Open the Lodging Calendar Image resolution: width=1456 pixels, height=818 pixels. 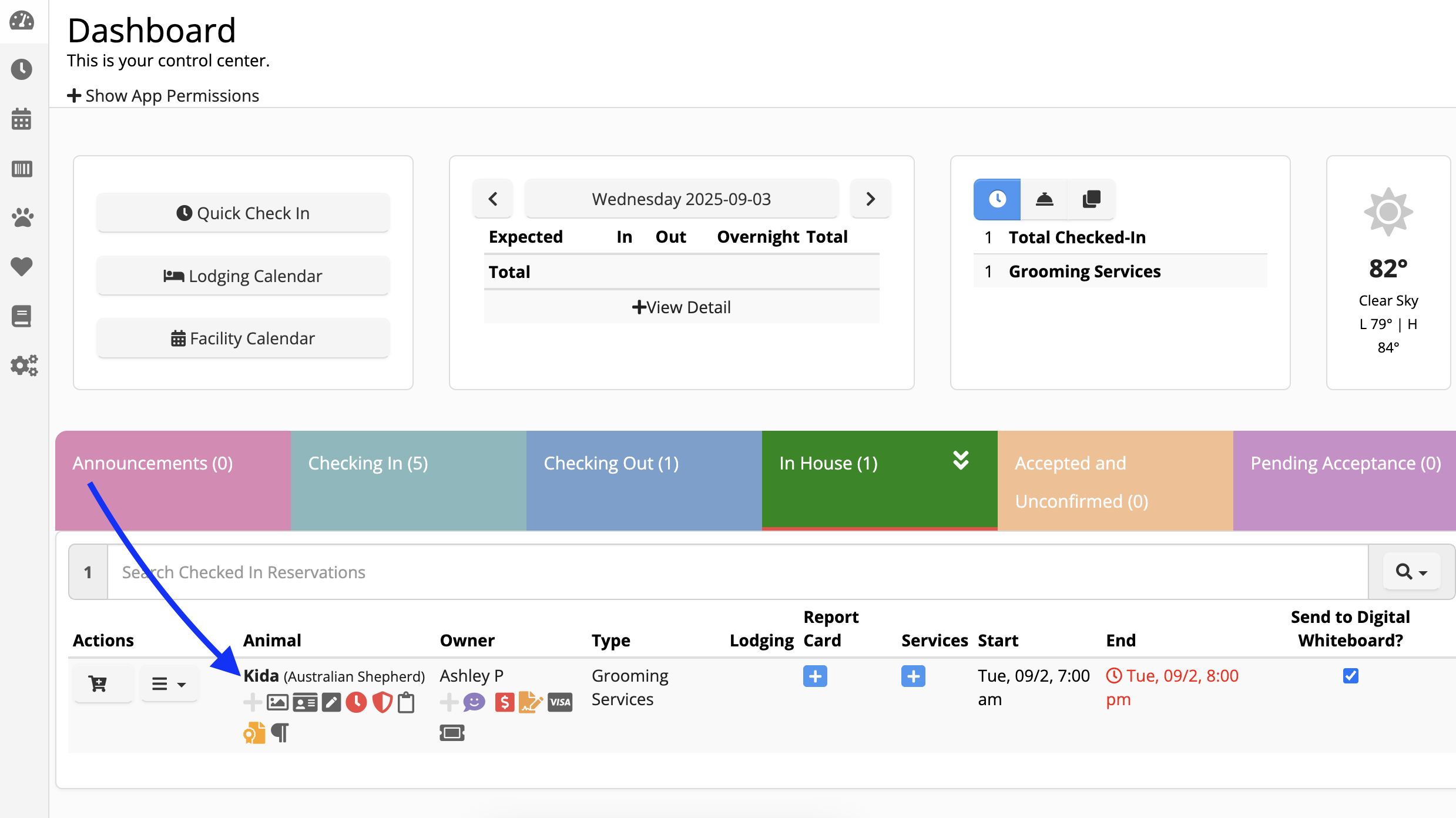click(x=243, y=276)
